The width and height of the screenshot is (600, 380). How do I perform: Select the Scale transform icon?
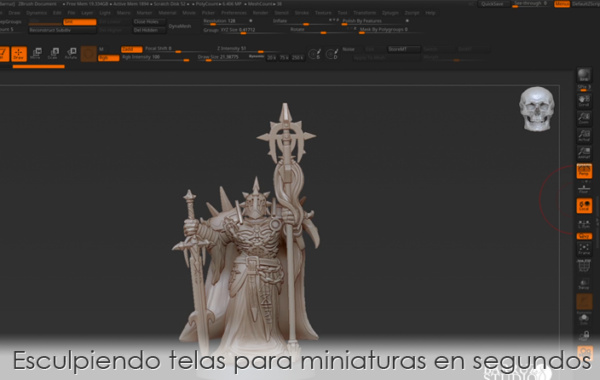click(x=53, y=54)
